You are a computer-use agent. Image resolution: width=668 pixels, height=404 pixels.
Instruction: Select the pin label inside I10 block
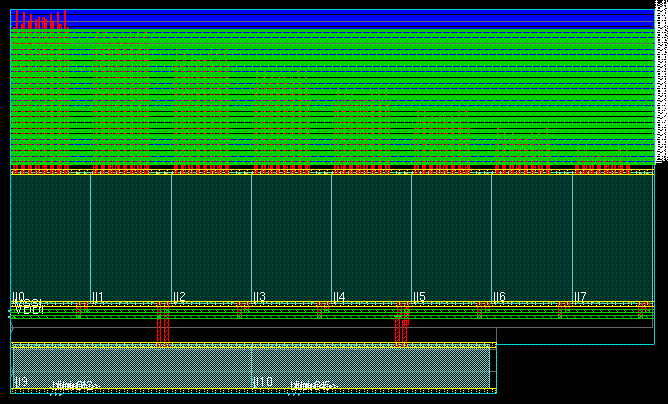(x=314, y=386)
